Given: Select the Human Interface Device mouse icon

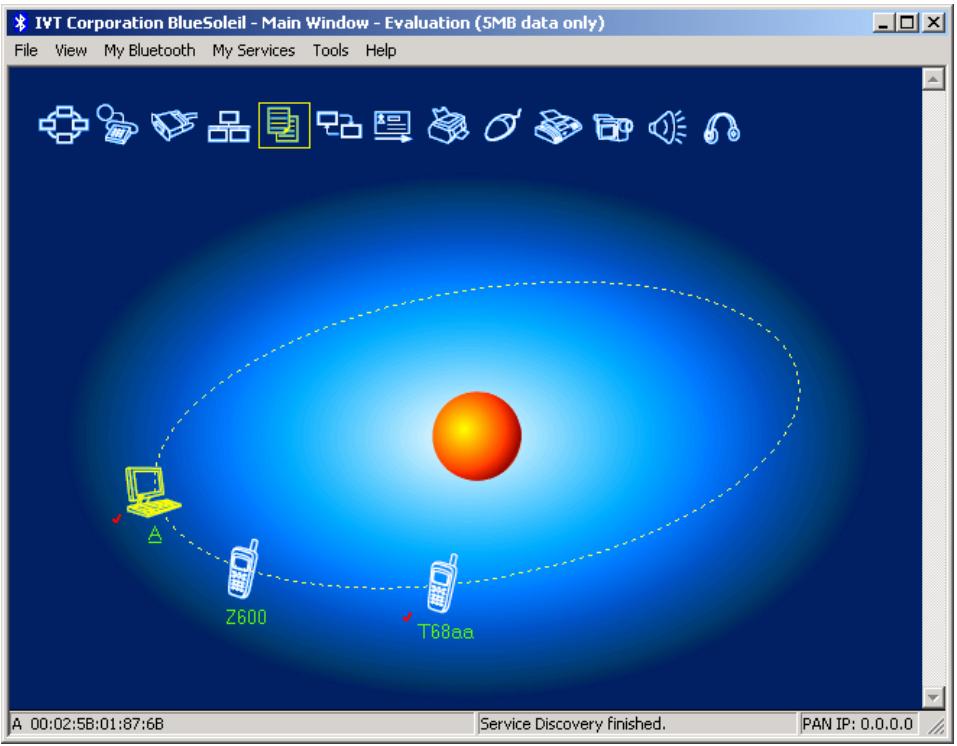Looking at the screenshot, I should click(503, 126).
